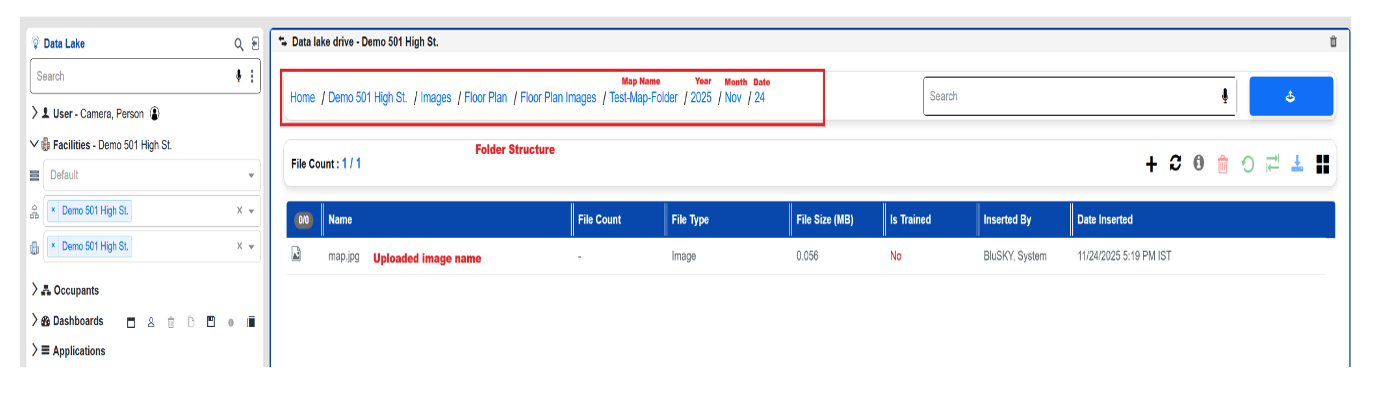Viewport: 1378px width, 402px height.
Task: Click the magnifier icon beside Data Lake
Action: [239, 44]
